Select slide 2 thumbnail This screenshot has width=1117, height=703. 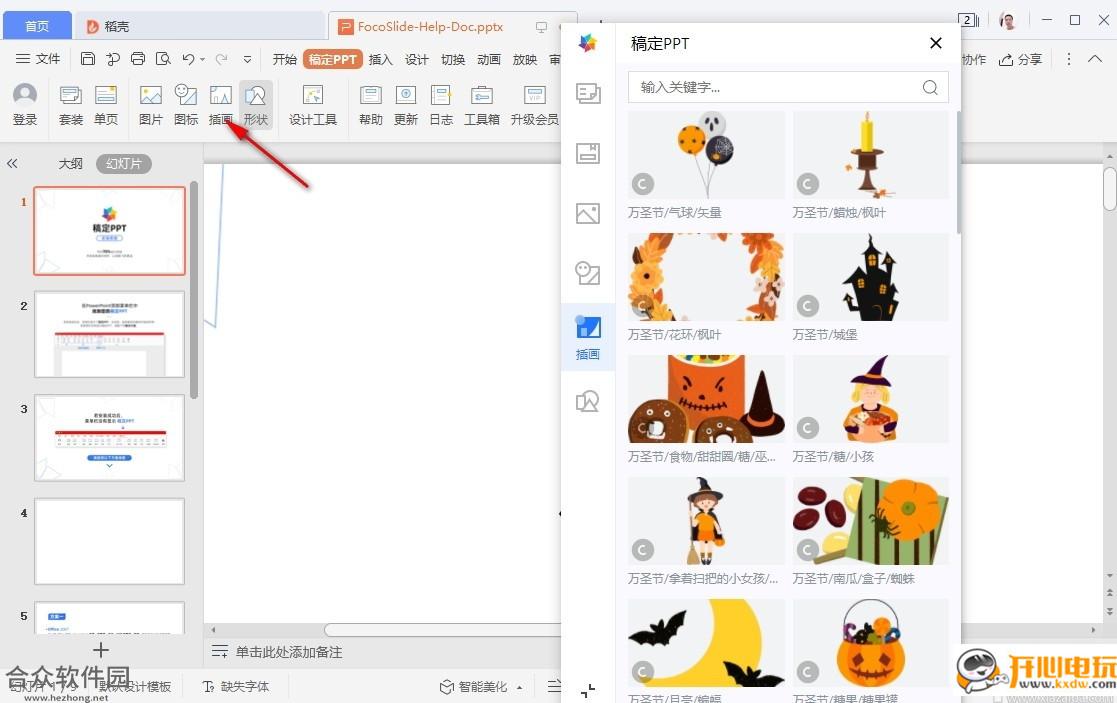[110, 334]
